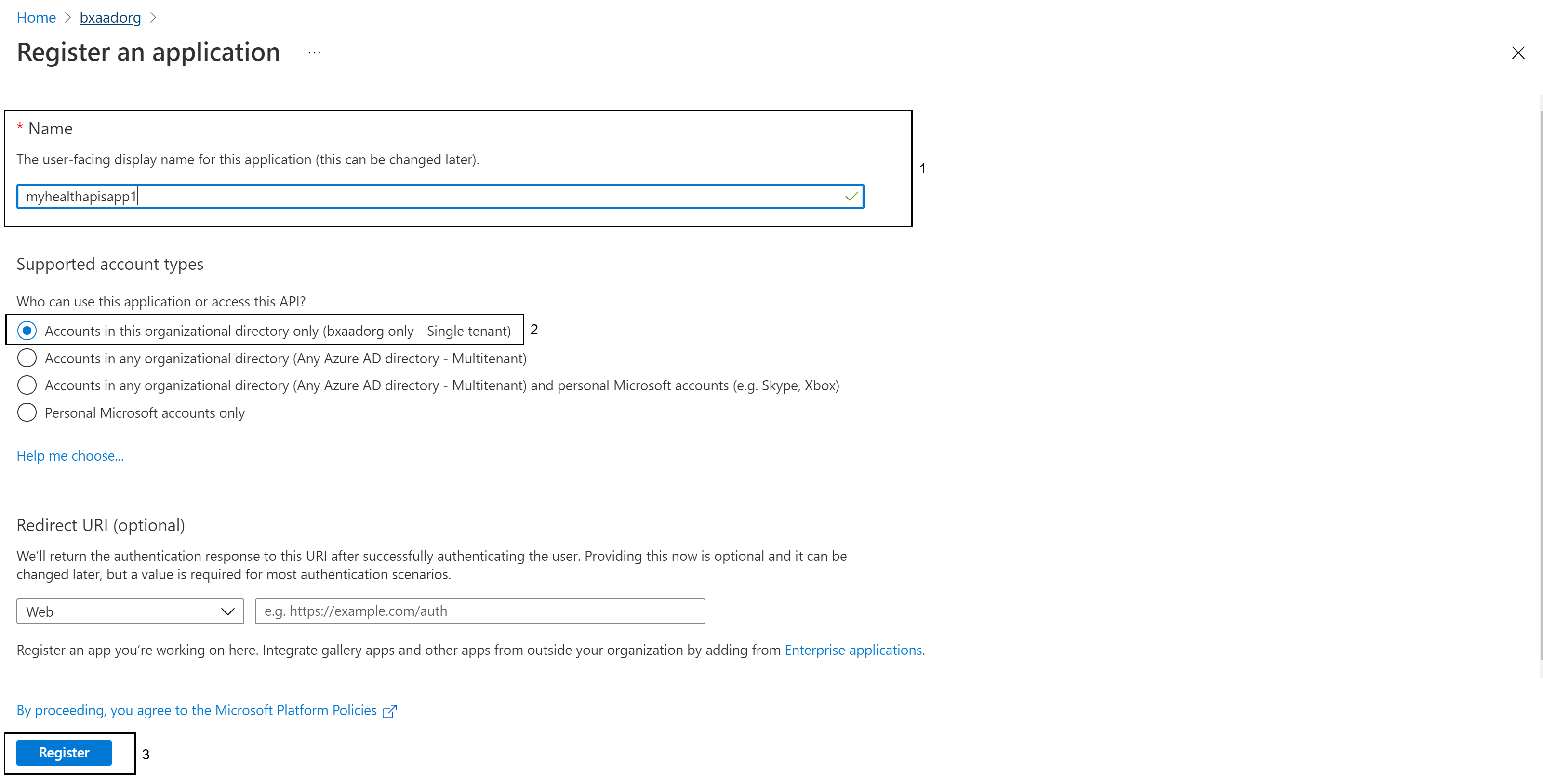Open the Enterprise applications link
Screen dimensions: 1543x784
tap(853, 650)
